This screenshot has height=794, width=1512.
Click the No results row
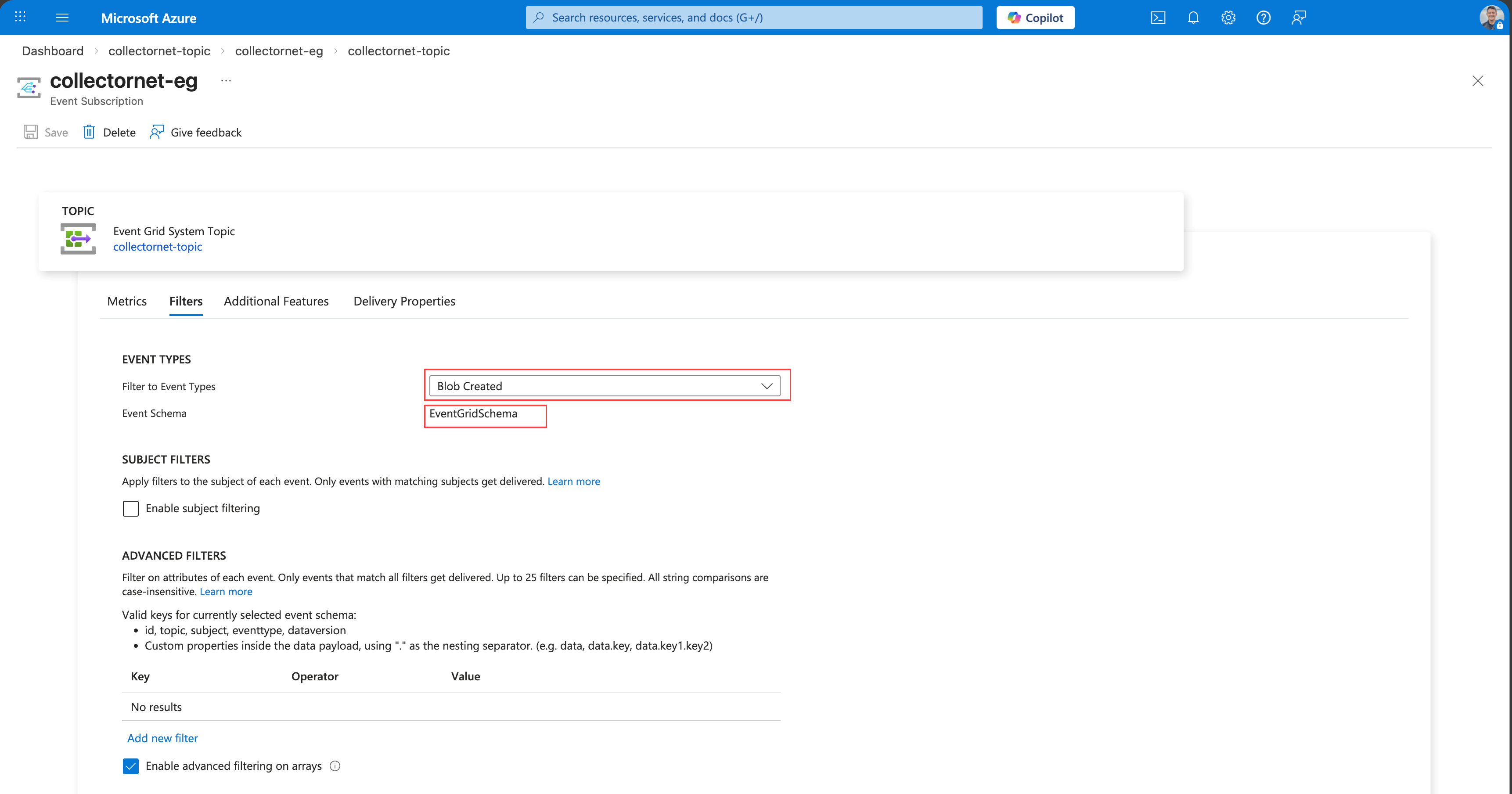click(451, 707)
